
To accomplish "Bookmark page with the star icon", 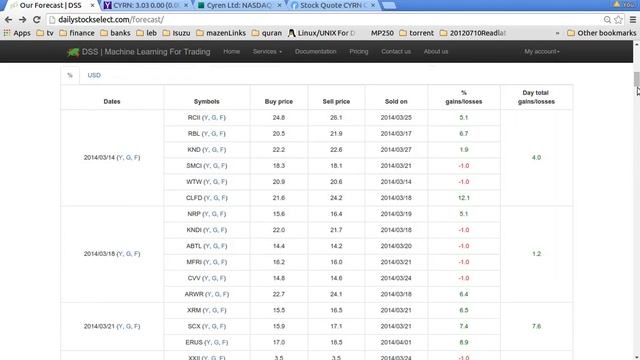I will [618, 20].
